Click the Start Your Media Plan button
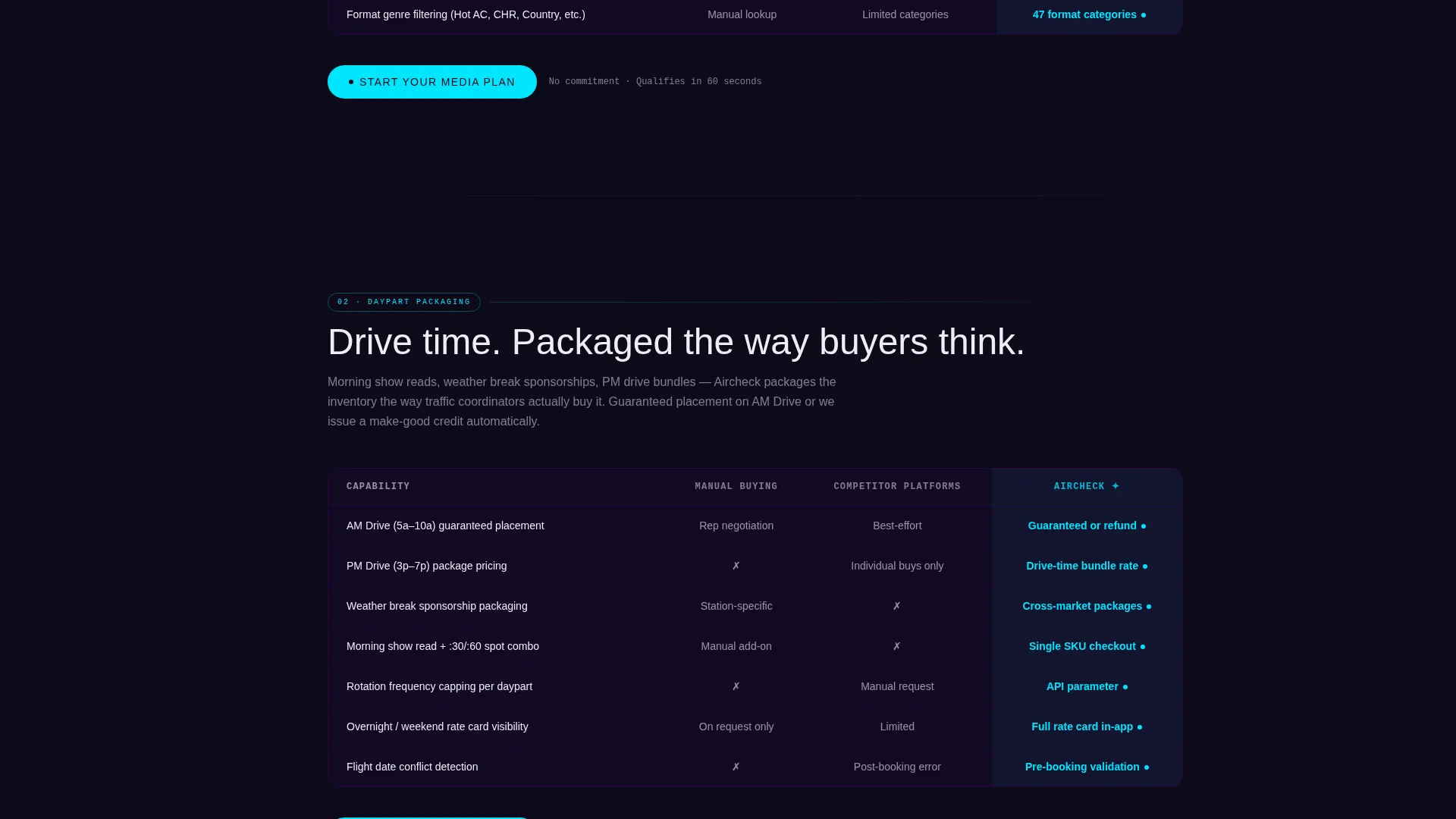This screenshot has width=1456, height=819. pos(432,82)
